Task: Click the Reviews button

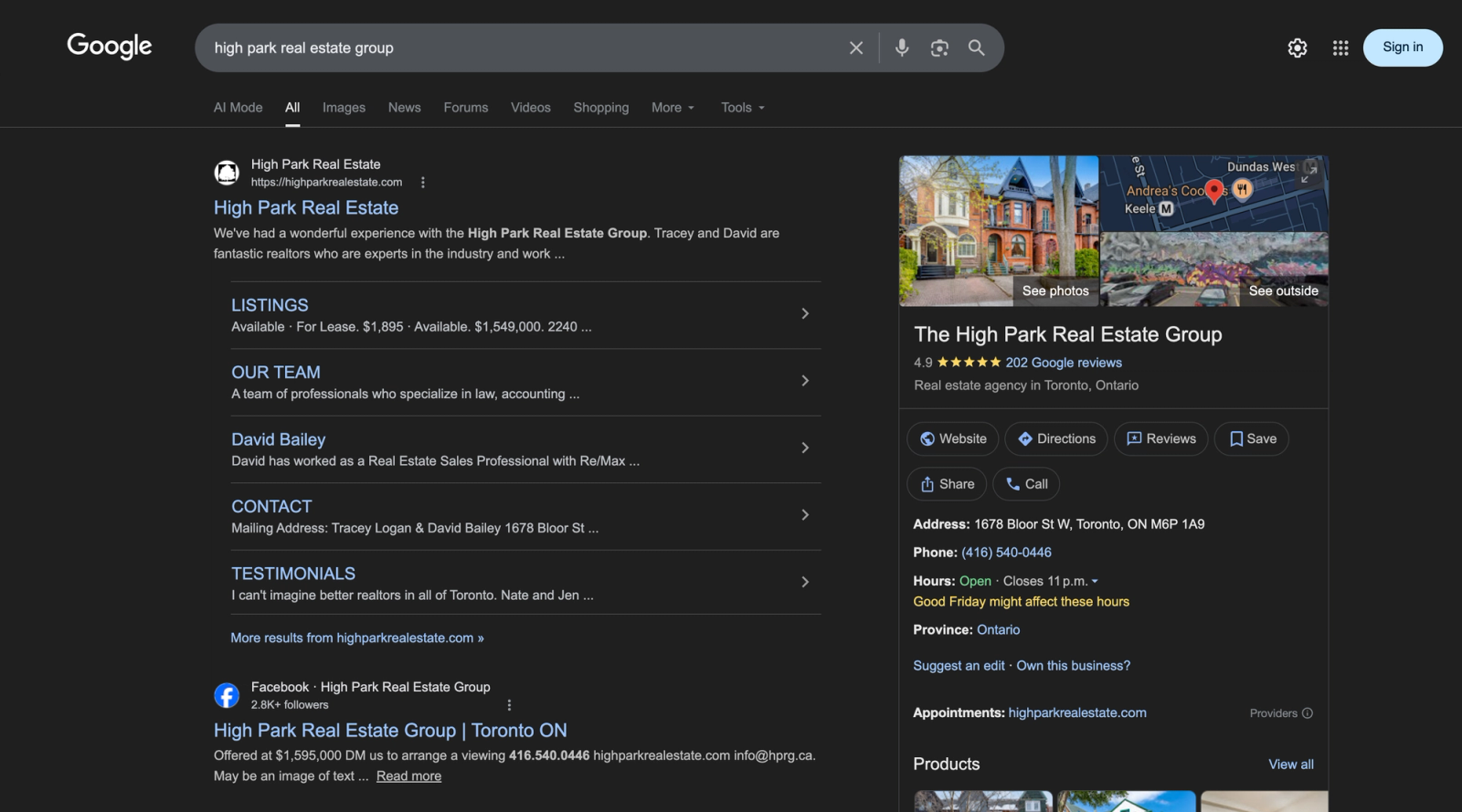Action: tap(1161, 438)
